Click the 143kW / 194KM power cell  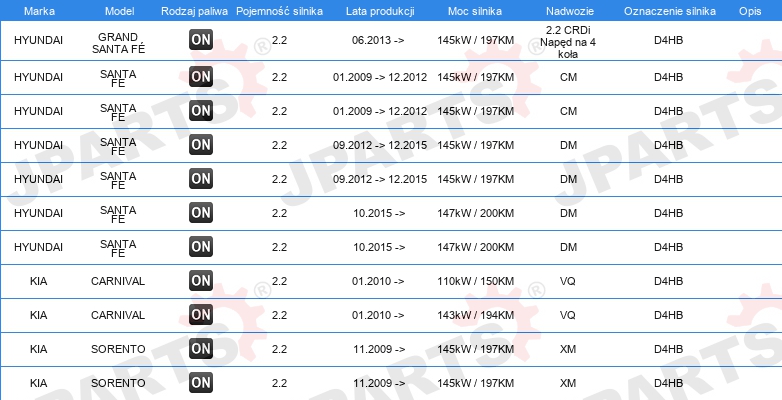coord(475,315)
